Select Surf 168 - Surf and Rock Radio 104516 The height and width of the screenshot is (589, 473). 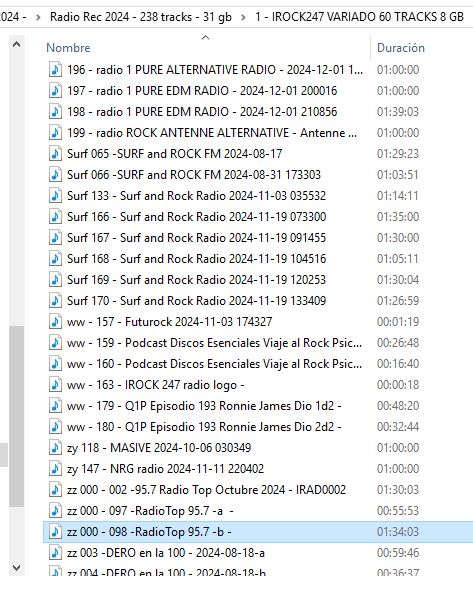pos(196,259)
